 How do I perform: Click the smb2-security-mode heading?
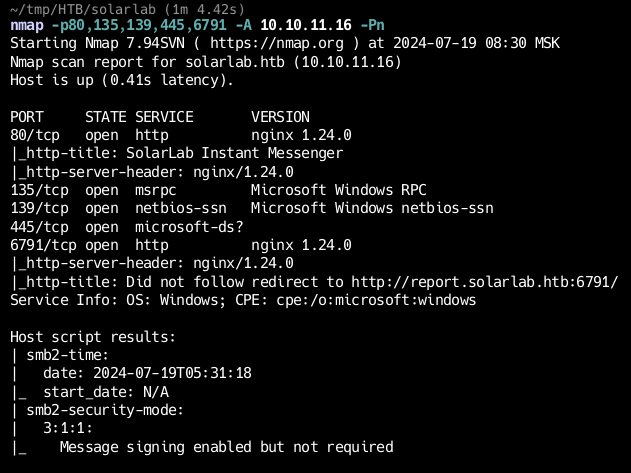[105, 410]
